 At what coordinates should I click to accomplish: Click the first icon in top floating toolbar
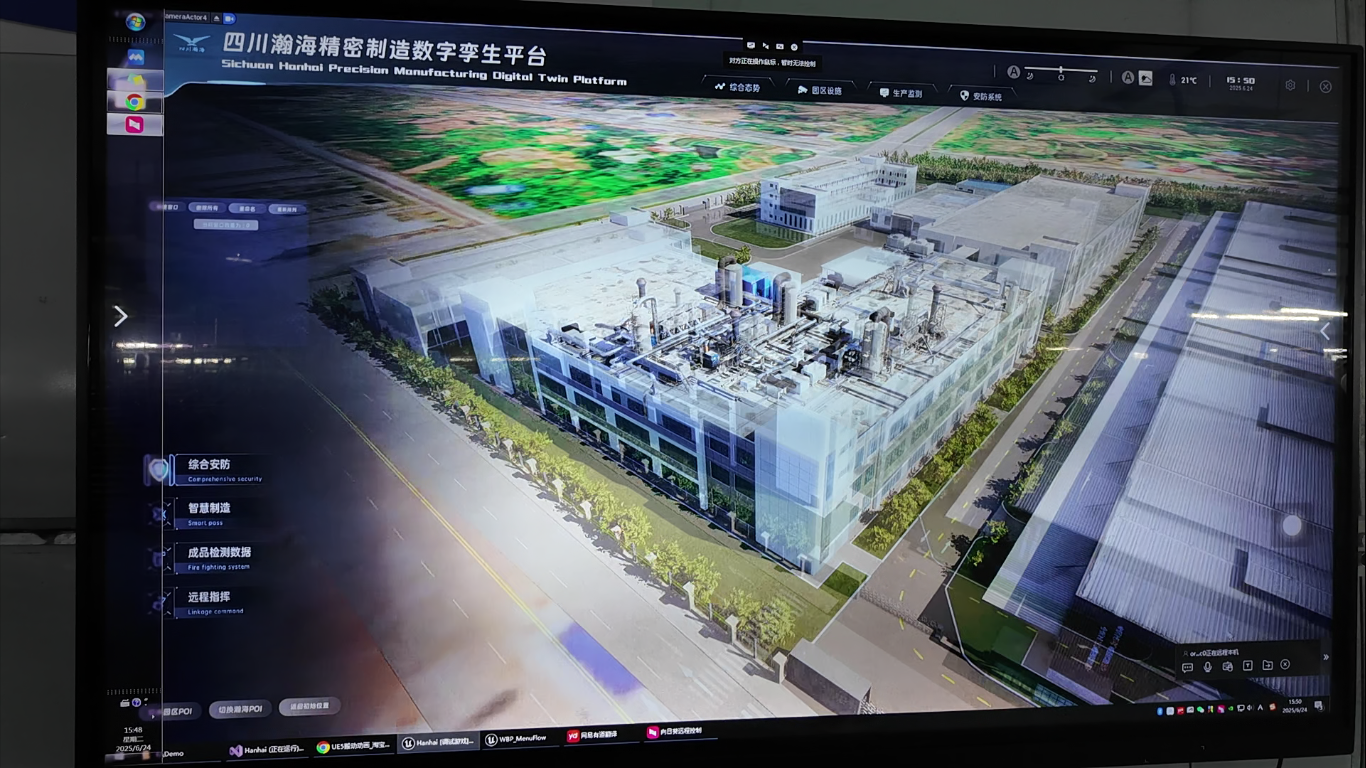(x=750, y=45)
